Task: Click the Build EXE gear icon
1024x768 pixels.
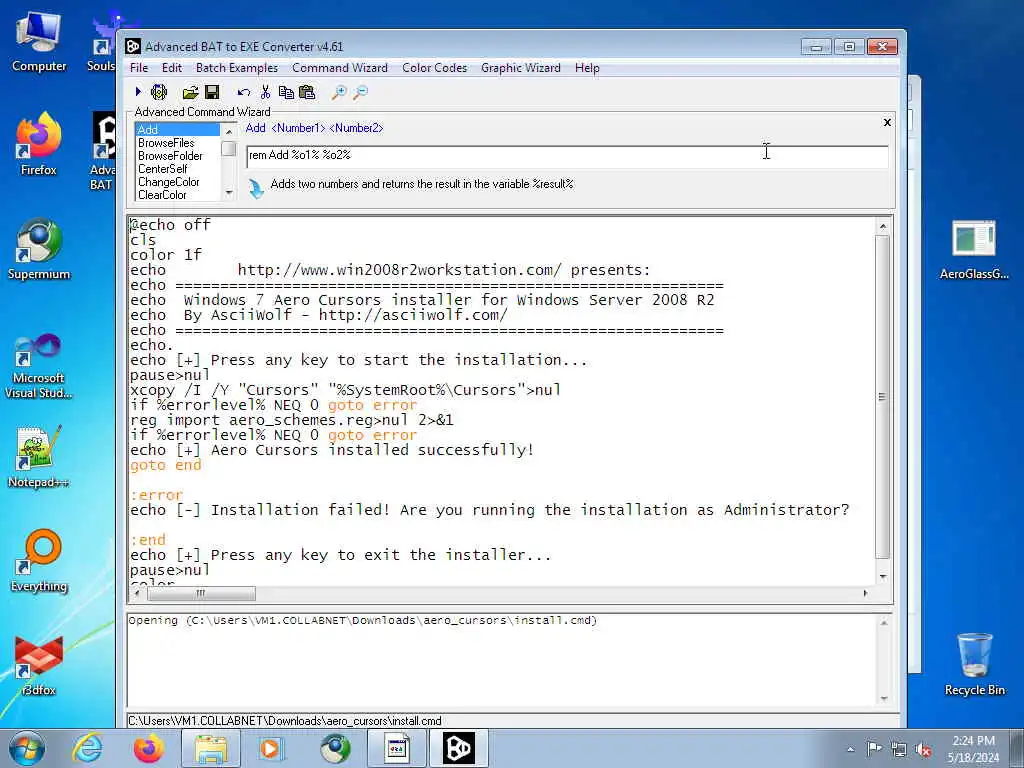Action: point(159,92)
